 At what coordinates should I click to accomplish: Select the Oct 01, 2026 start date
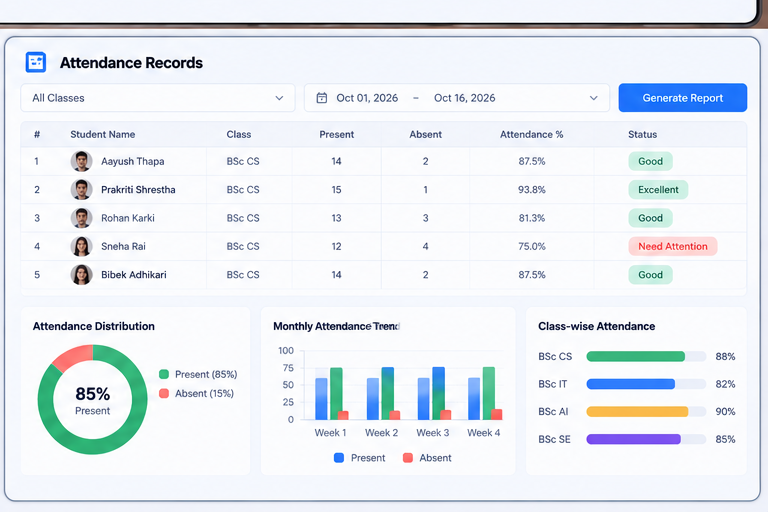pyautogui.click(x=367, y=98)
